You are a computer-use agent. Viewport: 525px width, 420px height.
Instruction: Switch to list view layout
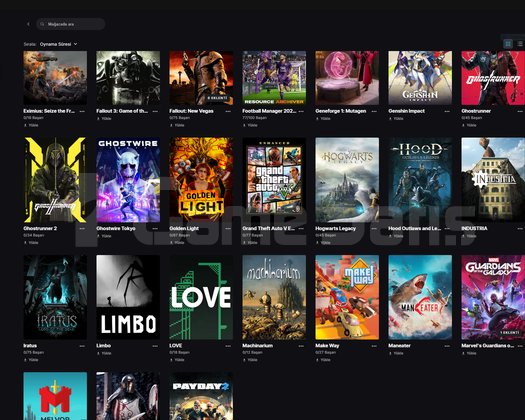[520, 44]
